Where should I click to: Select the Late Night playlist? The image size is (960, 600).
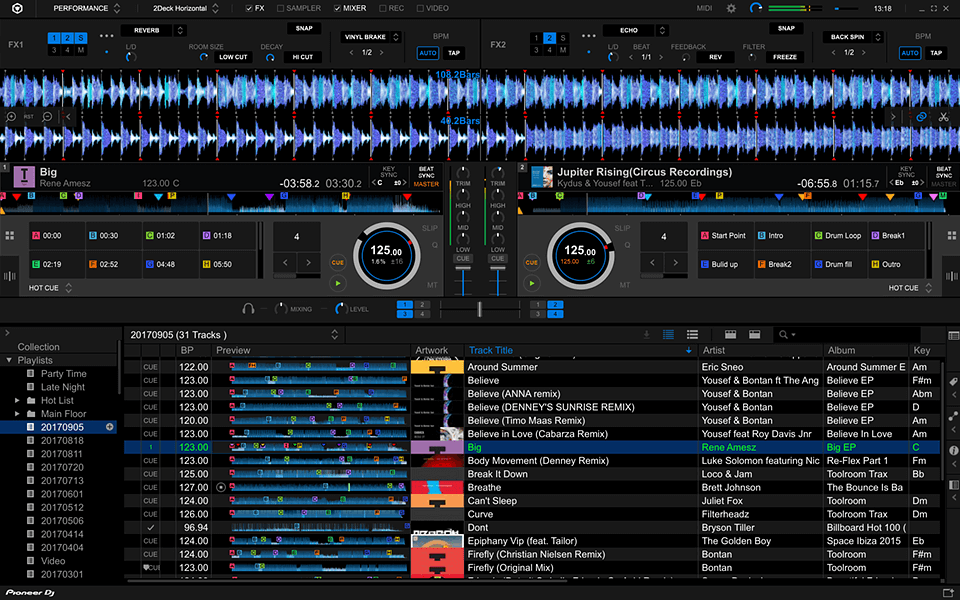(x=62, y=387)
